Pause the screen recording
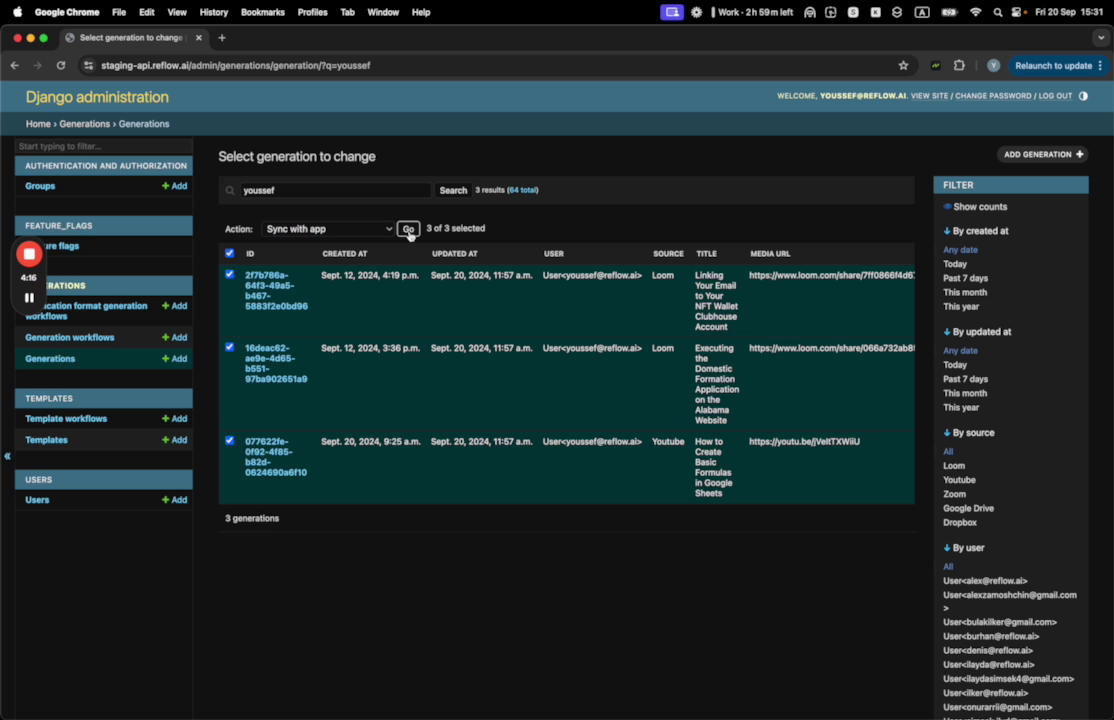1114x720 pixels. (x=29, y=297)
